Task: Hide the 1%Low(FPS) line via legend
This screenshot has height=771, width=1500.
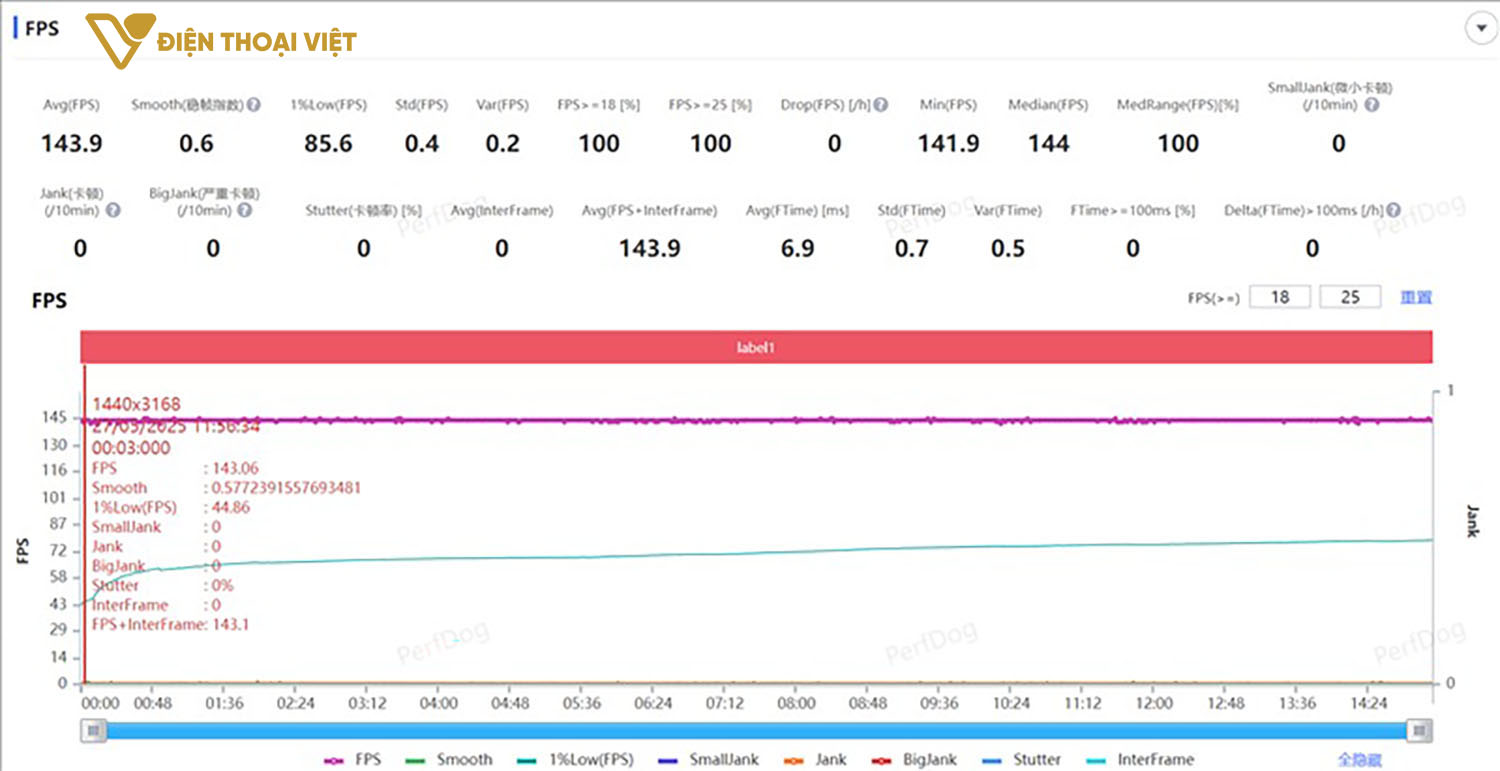Action: [576, 760]
